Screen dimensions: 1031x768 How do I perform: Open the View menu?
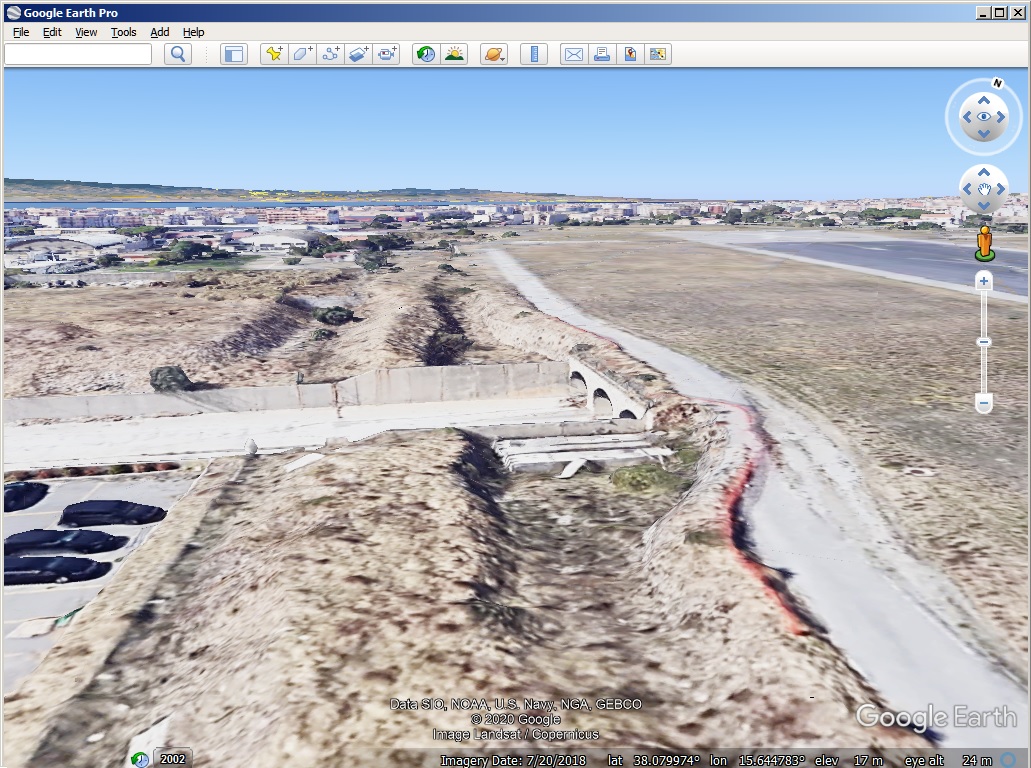point(86,32)
